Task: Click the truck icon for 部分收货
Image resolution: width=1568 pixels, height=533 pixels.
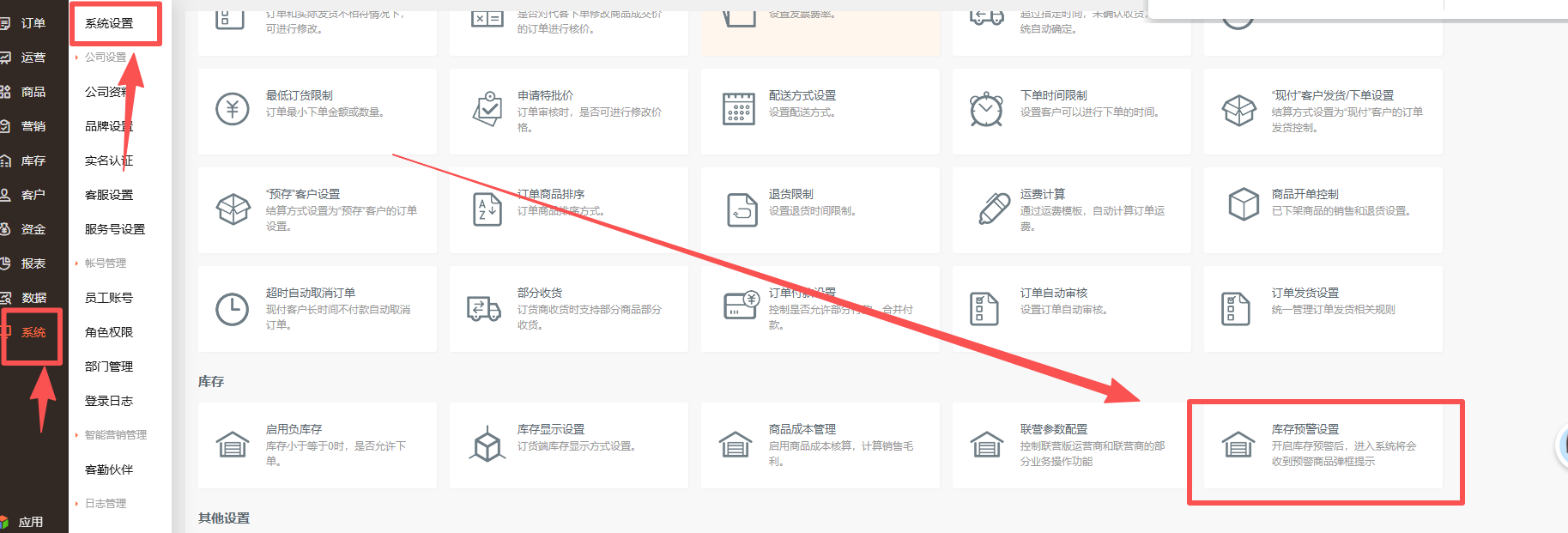Action: 484,308
